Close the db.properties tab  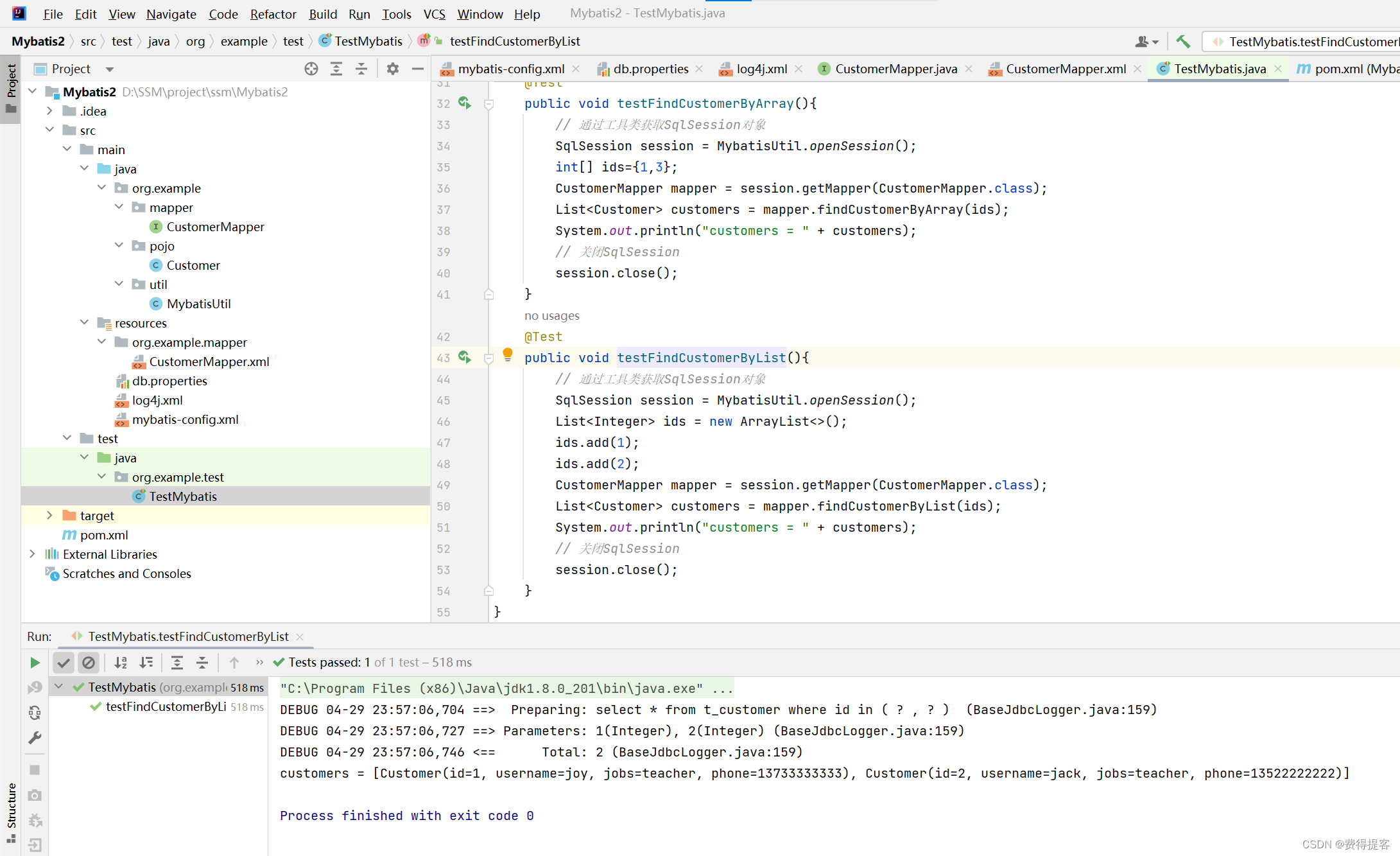pyautogui.click(x=699, y=69)
